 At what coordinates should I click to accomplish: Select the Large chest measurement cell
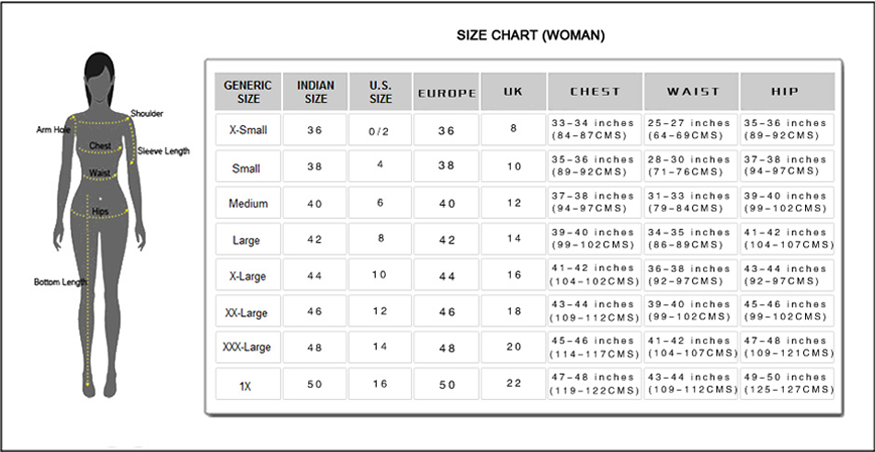coord(594,240)
